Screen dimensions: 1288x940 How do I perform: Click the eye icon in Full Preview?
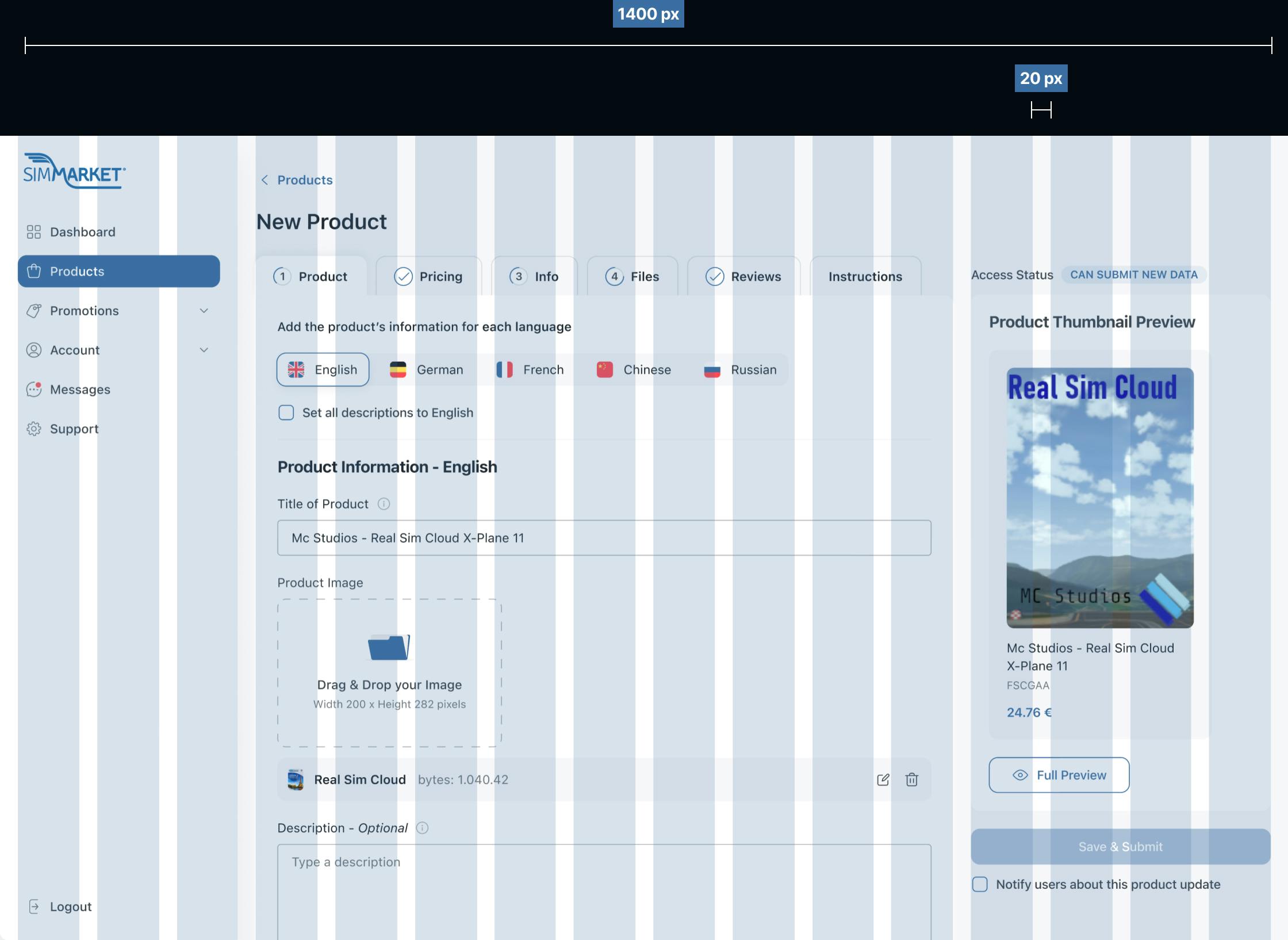(1020, 775)
